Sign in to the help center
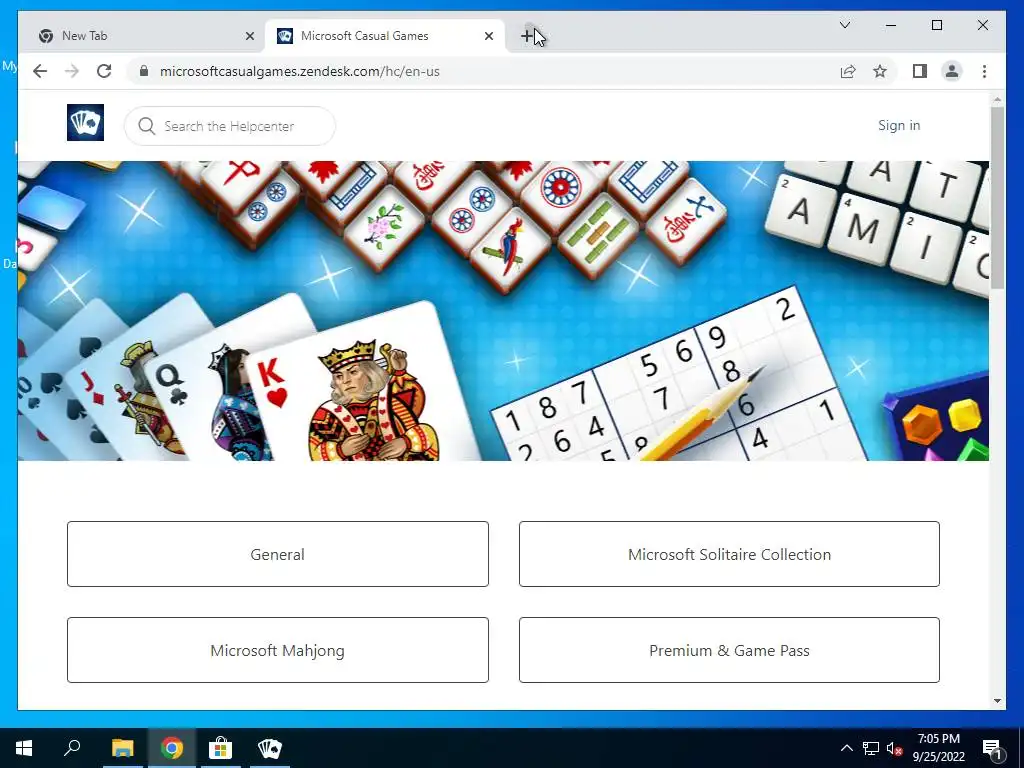1024x768 pixels. pos(899,125)
